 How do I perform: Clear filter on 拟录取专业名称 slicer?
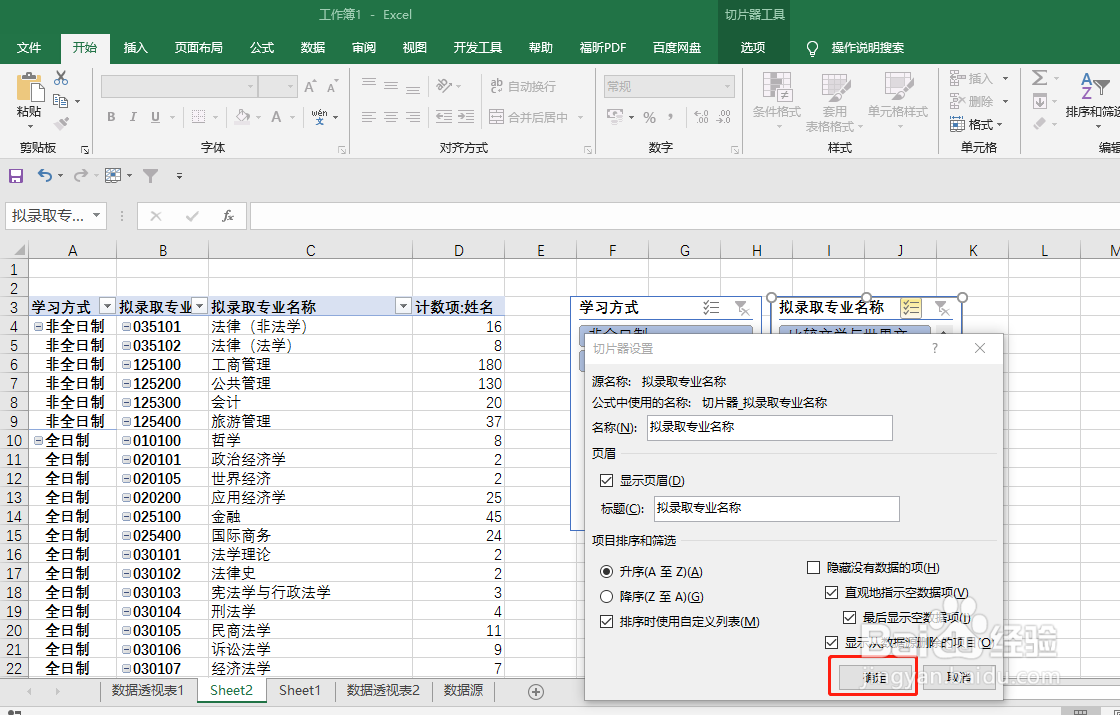941,308
